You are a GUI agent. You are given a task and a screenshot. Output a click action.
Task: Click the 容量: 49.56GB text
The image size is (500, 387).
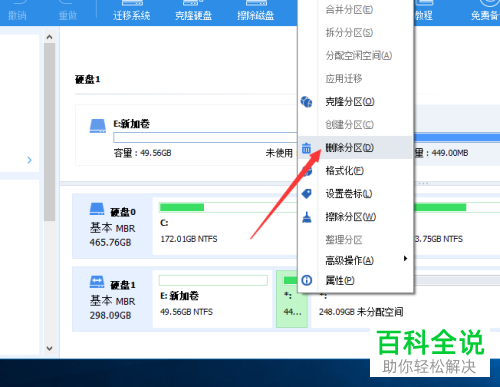[143, 153]
